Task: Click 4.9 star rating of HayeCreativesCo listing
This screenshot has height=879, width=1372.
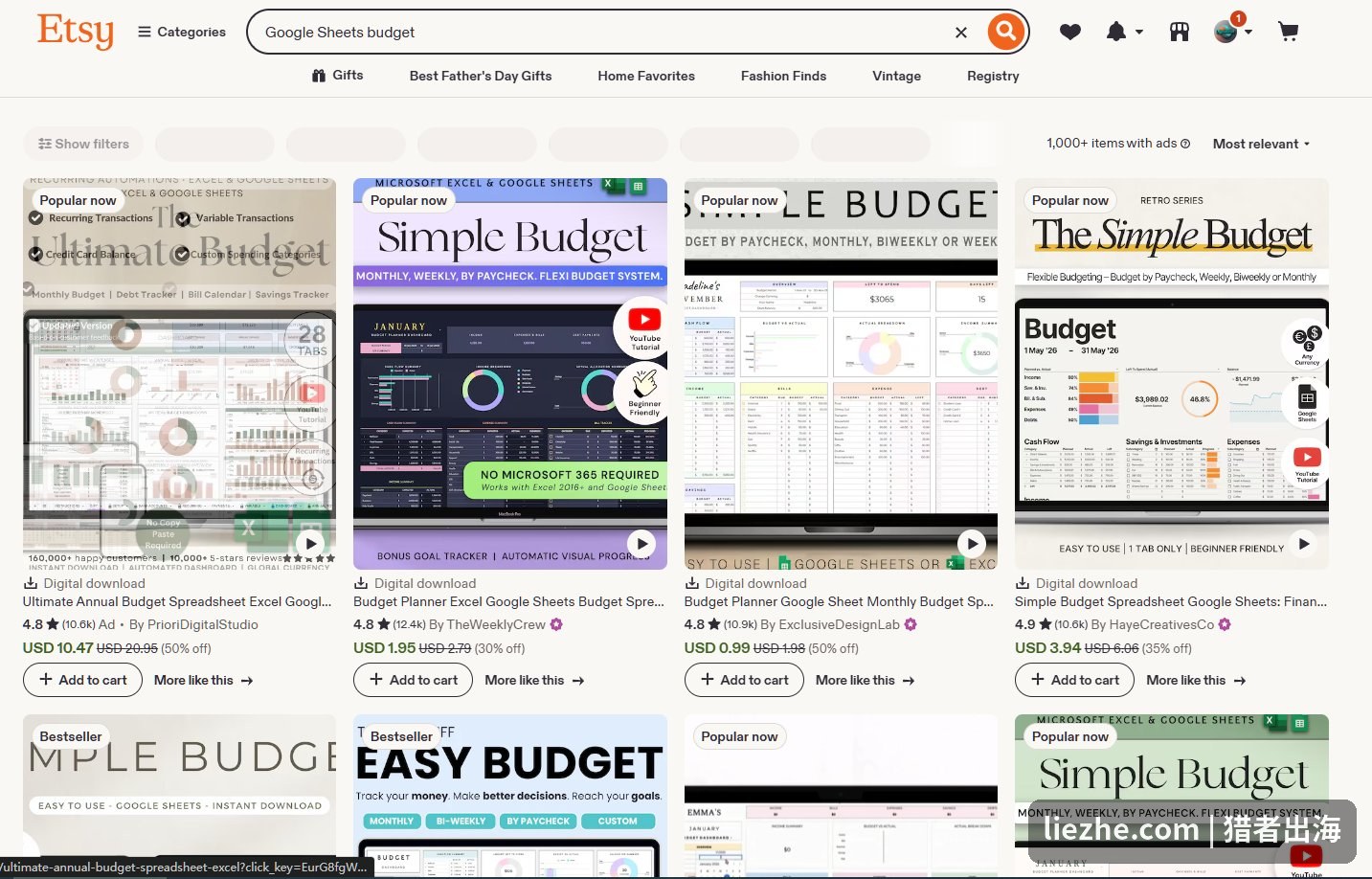Action: click(1032, 624)
